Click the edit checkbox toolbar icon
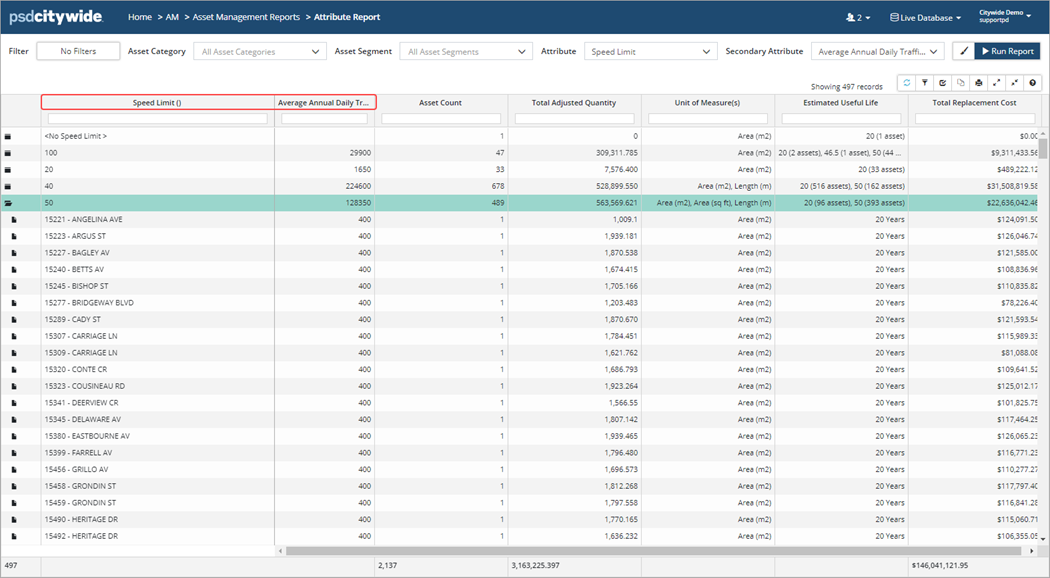Image resolution: width=1050 pixels, height=578 pixels. 943,84
